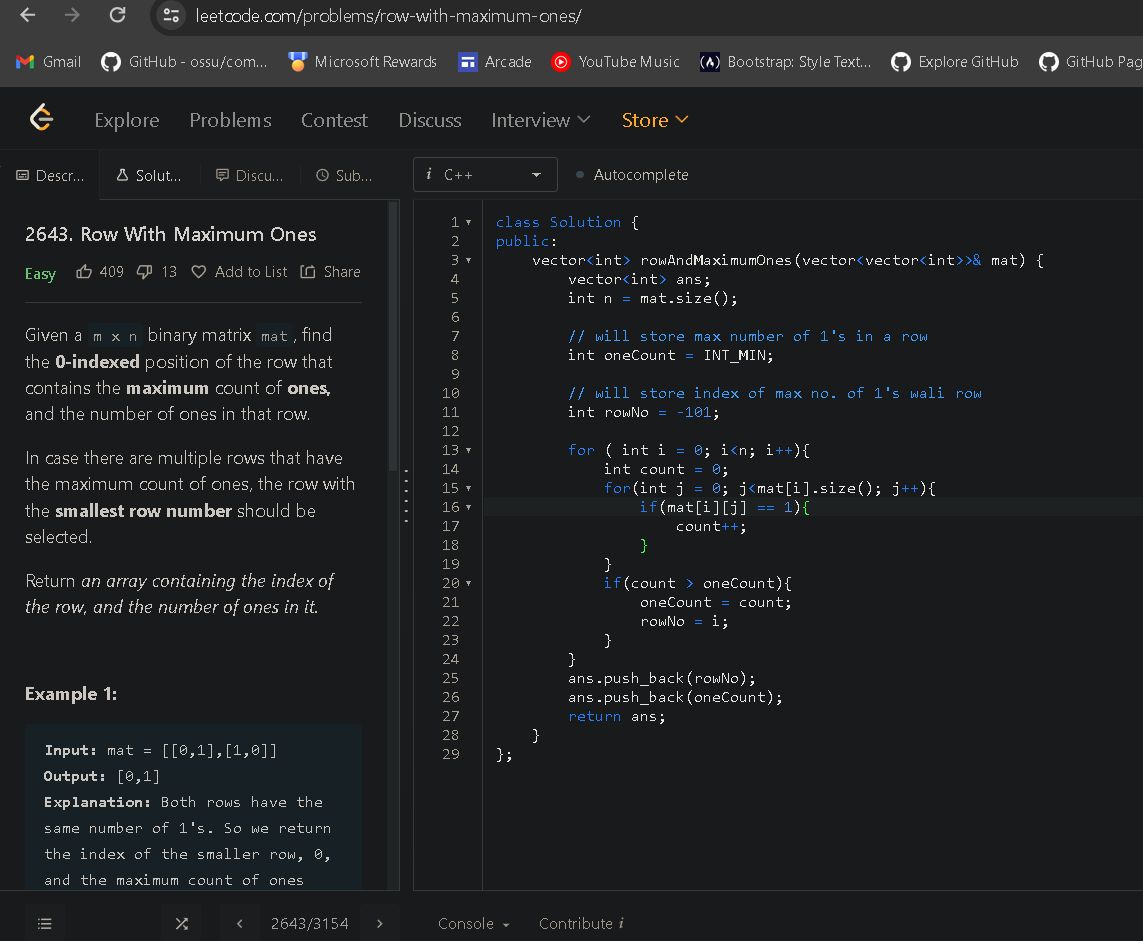Viewport: 1143px width, 941px height.
Task: Toggle the Autocomplete option
Action: coord(632,175)
